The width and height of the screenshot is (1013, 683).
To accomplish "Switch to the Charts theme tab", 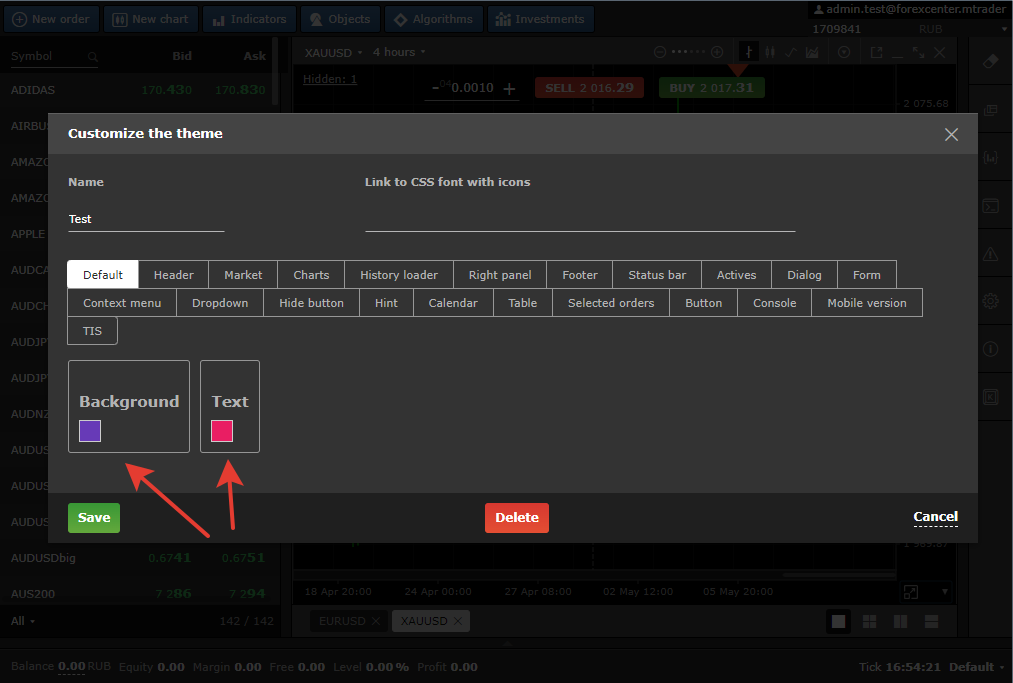I will pos(311,275).
